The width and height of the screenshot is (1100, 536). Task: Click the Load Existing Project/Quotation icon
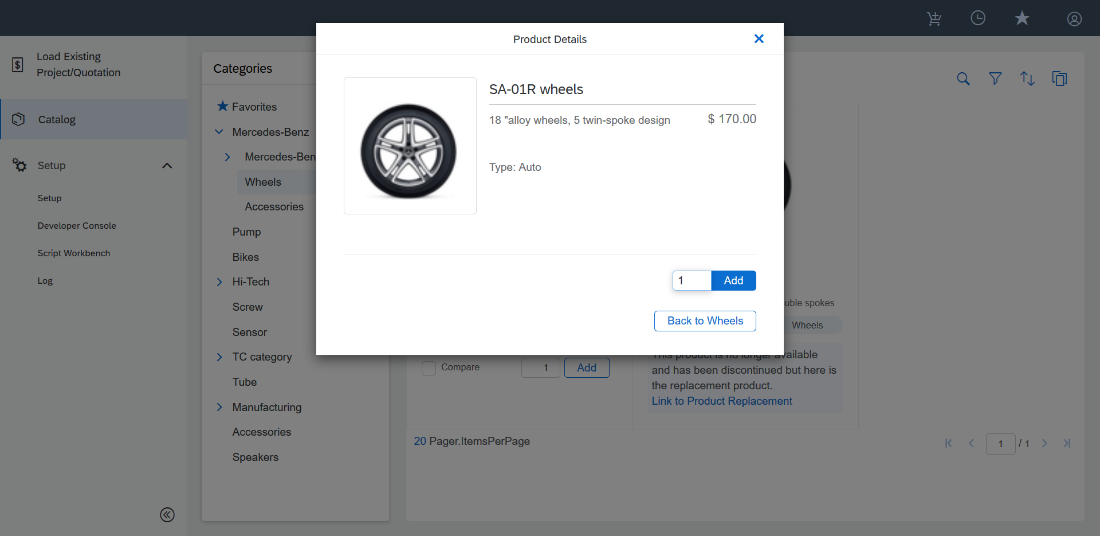click(x=18, y=65)
